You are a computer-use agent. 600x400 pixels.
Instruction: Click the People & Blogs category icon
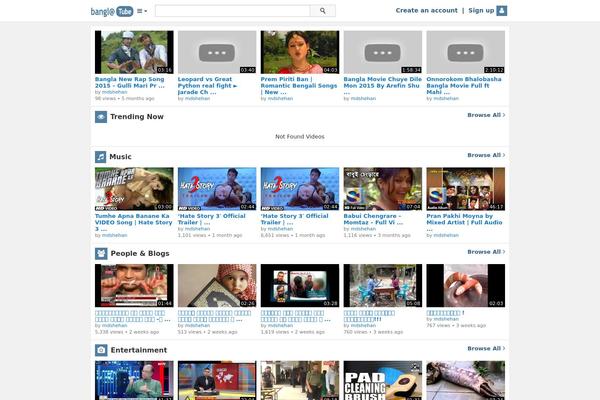point(101,253)
